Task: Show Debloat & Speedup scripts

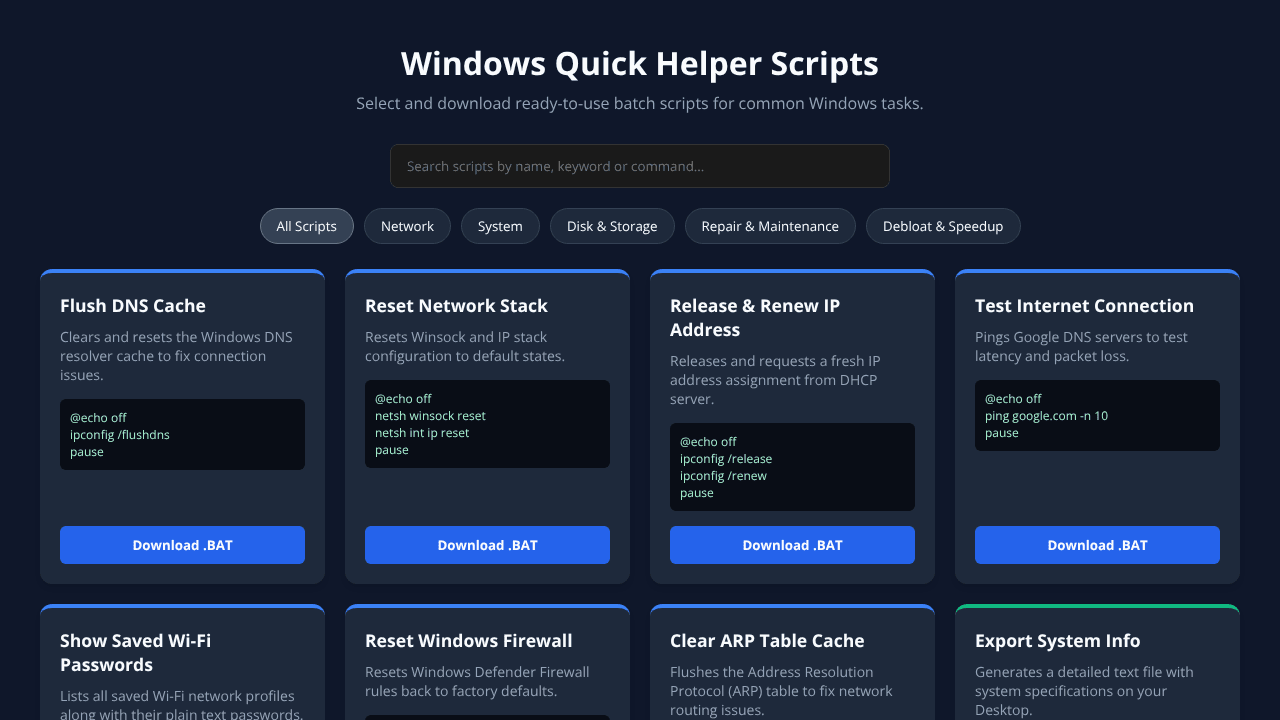Action: click(x=943, y=226)
